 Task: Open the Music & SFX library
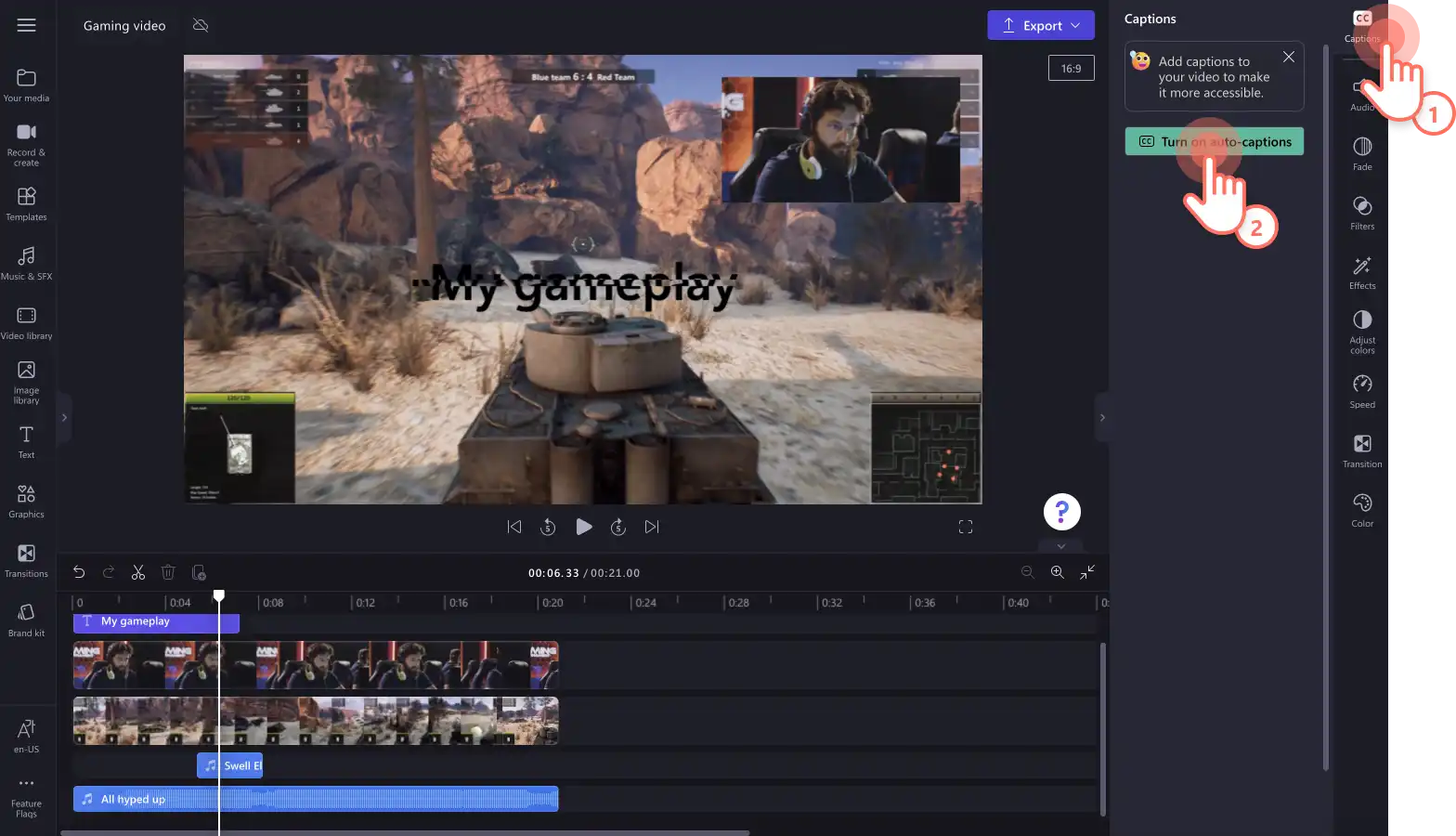(x=26, y=263)
